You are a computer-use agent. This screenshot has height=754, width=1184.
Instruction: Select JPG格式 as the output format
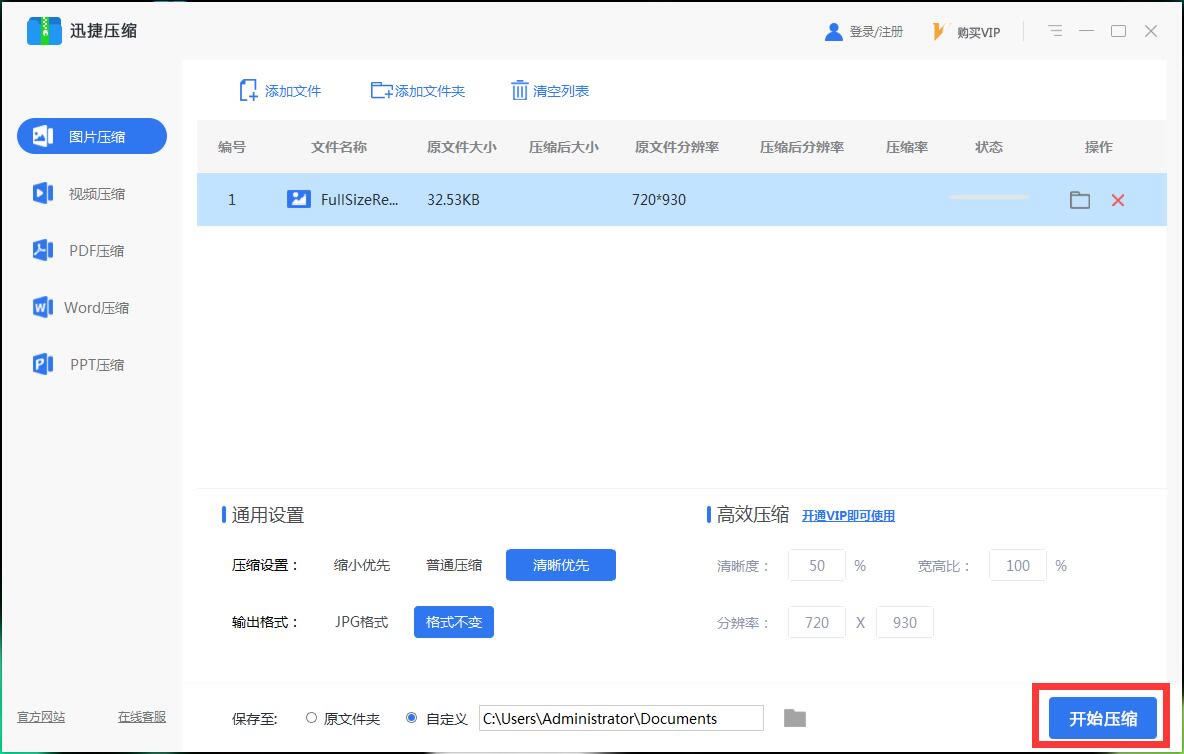tap(361, 622)
